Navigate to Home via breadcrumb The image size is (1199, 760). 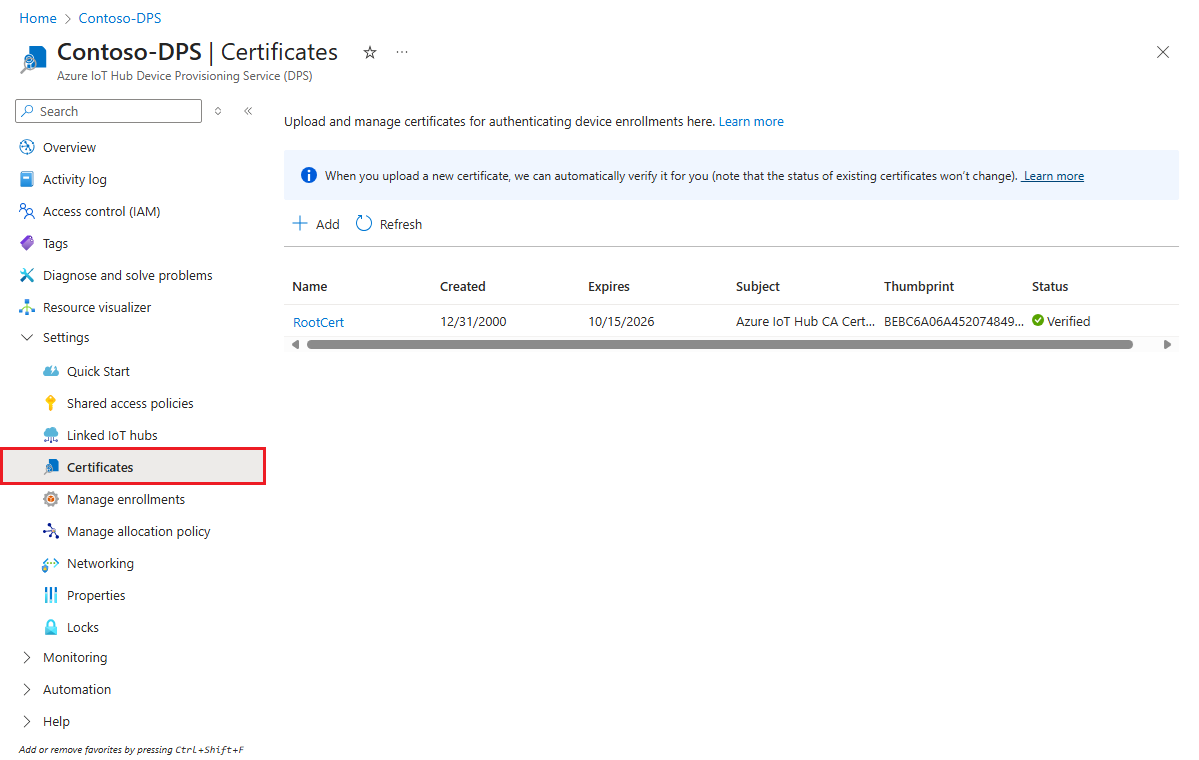click(x=37, y=17)
